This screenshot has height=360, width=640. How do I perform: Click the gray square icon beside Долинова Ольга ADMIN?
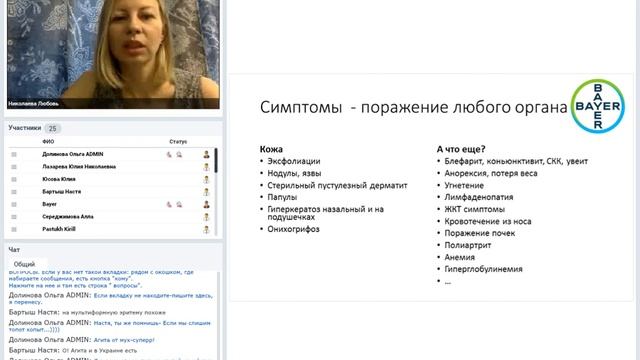click(14, 154)
